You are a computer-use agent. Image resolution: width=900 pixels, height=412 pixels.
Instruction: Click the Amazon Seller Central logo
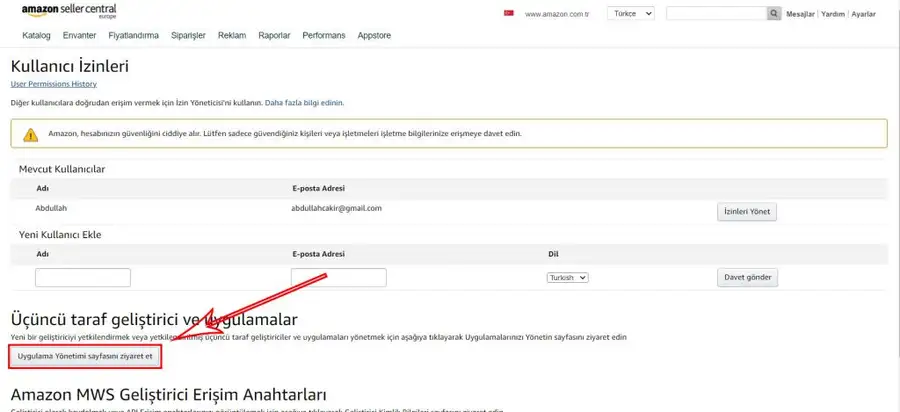(x=69, y=11)
